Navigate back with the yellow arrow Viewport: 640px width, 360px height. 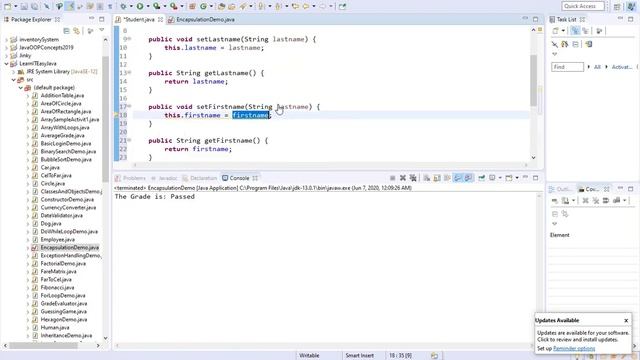[x=306, y=7]
